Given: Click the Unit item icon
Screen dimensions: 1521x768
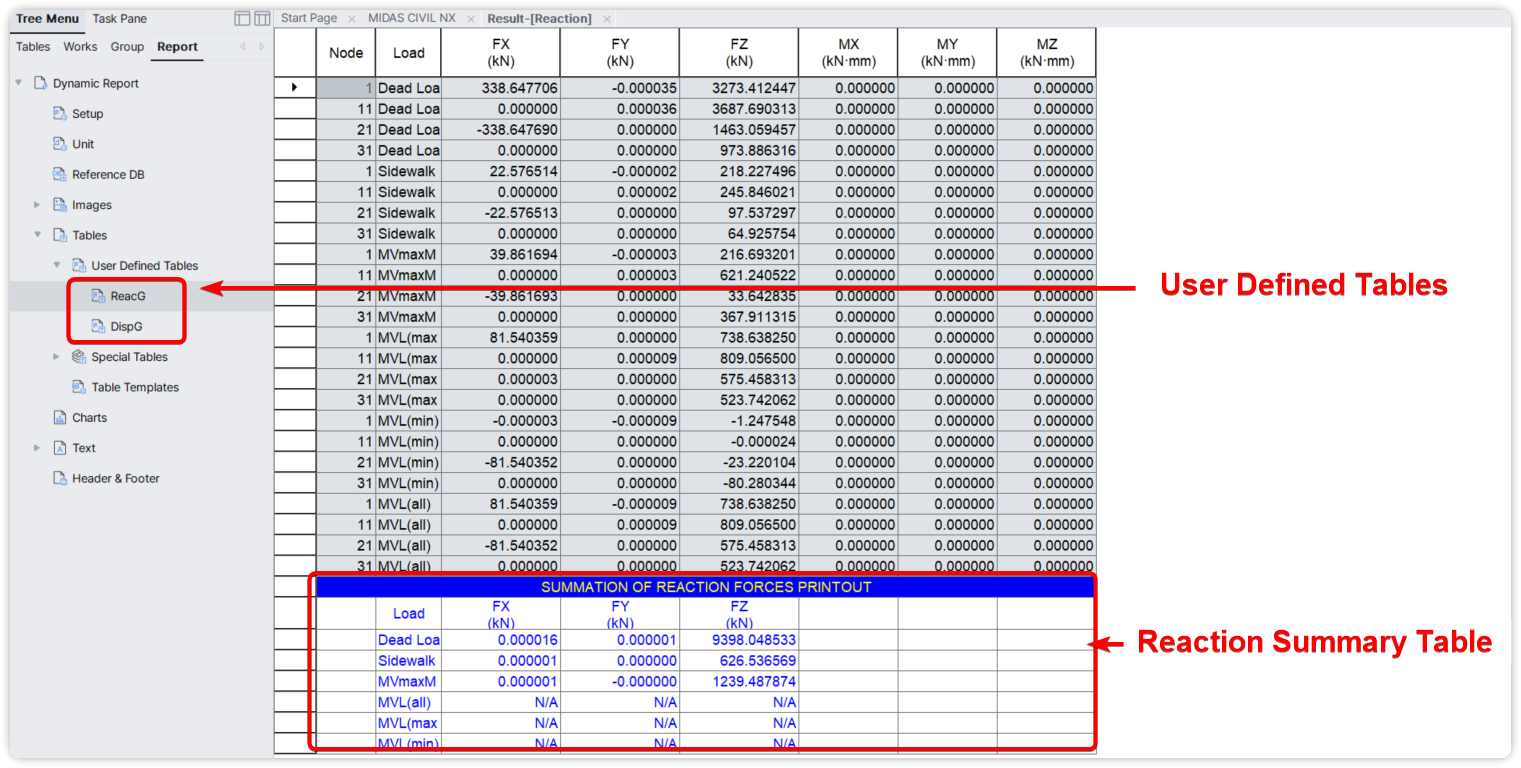Looking at the screenshot, I should click(x=59, y=144).
